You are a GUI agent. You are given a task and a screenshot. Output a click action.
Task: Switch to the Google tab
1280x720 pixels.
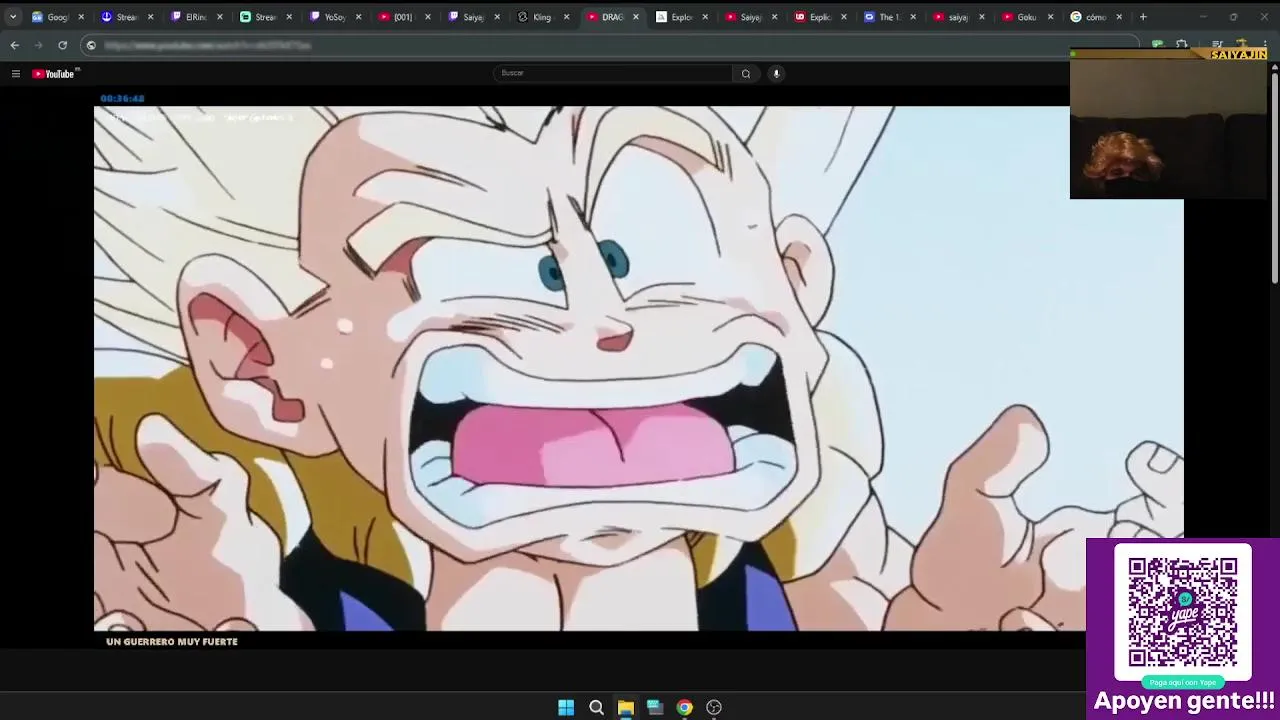click(58, 17)
